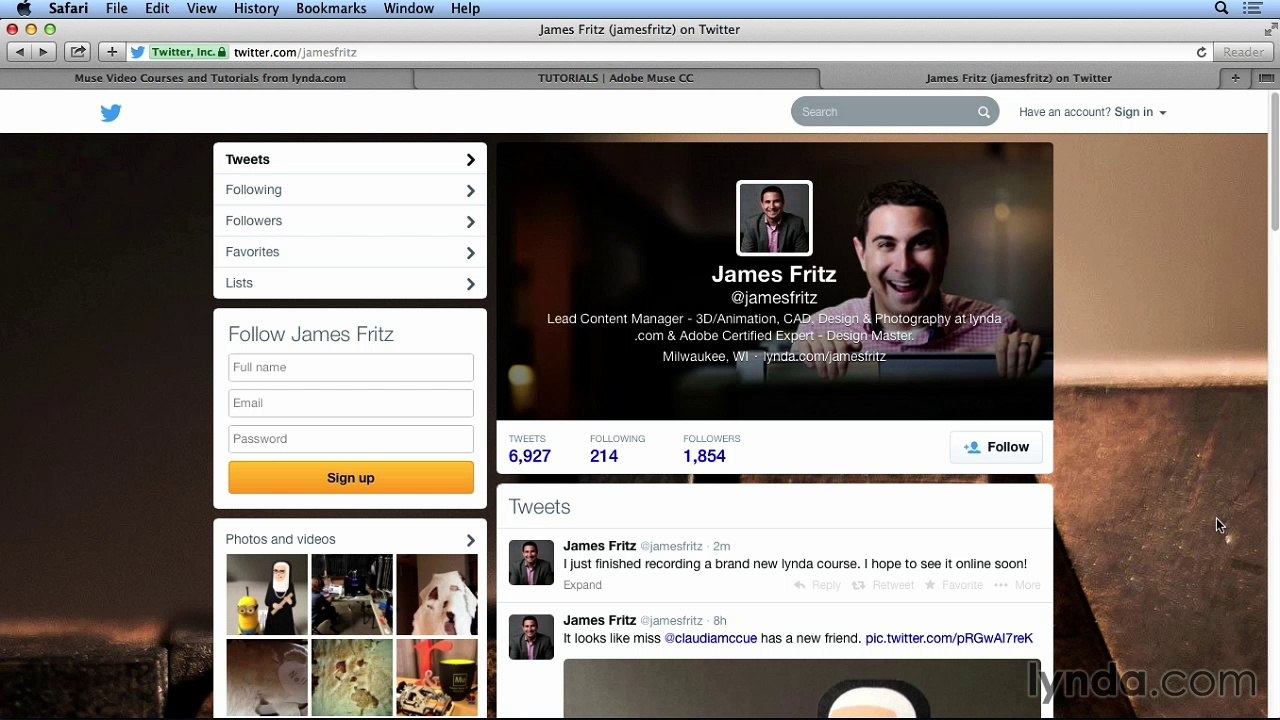Click the 1,854 followers count
This screenshot has height=720, width=1280.
click(704, 456)
